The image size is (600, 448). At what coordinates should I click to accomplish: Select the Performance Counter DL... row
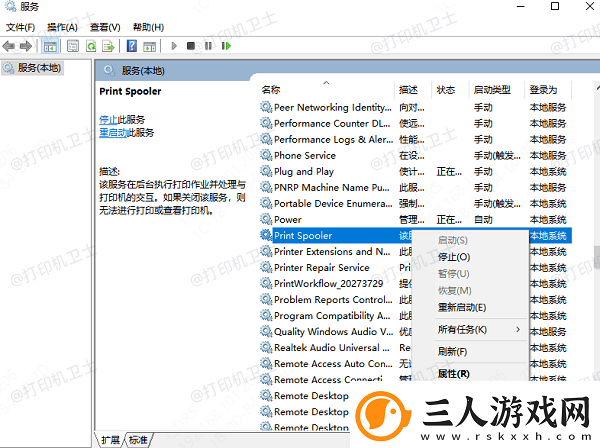[415, 123]
